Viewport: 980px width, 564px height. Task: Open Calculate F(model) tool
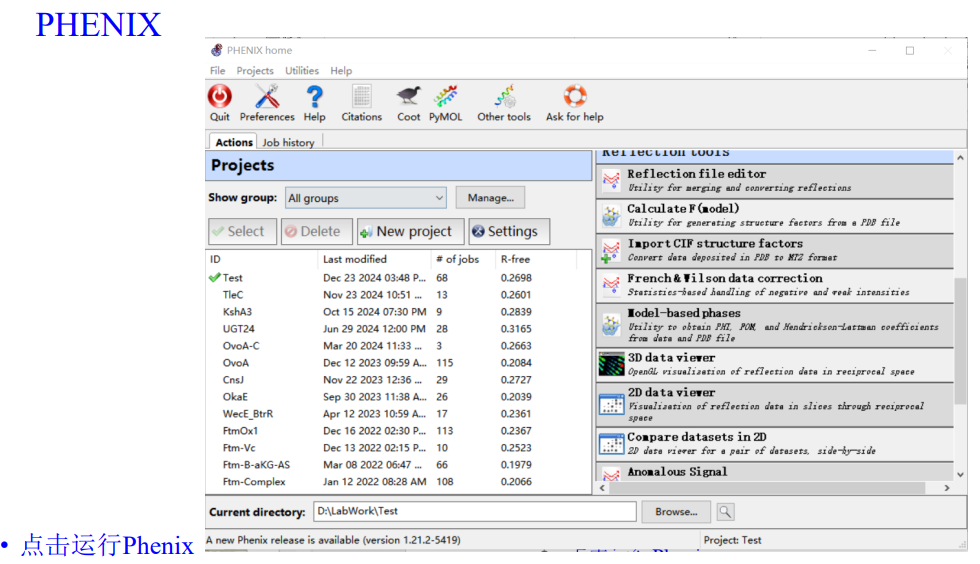click(x=775, y=215)
